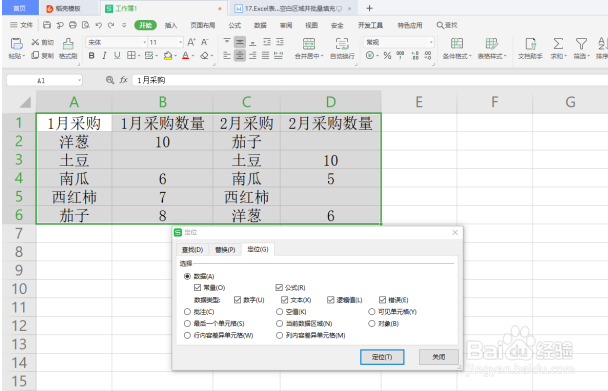The image size is (608, 391).
Task: Toggle the 公式(R) checkbox
Action: [279, 287]
